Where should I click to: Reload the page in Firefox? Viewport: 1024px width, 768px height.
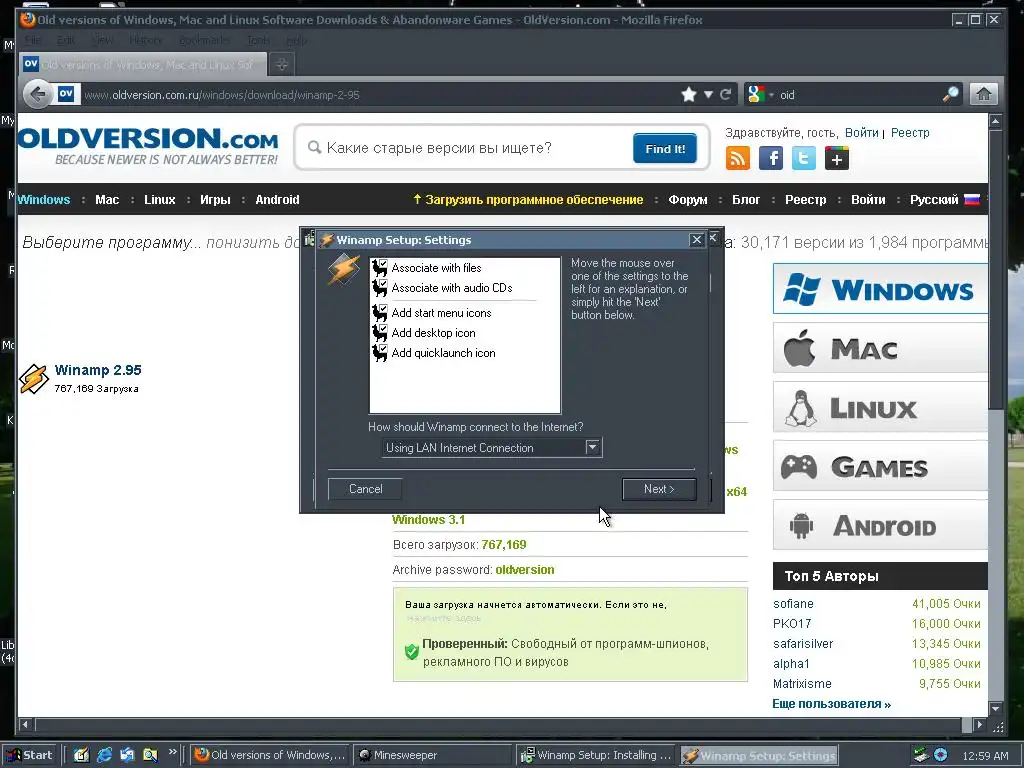726,95
